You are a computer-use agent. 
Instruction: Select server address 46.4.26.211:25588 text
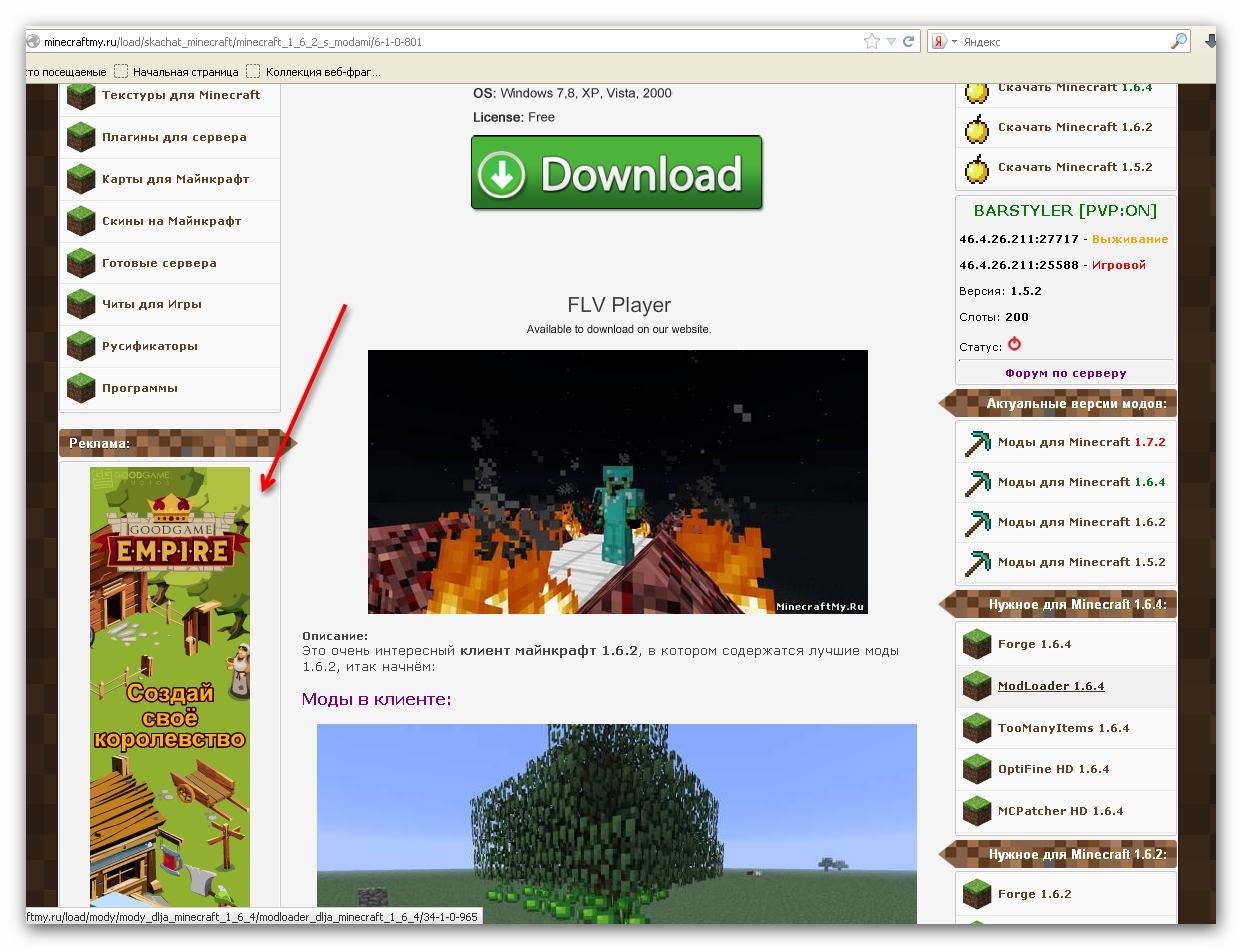[1019, 265]
